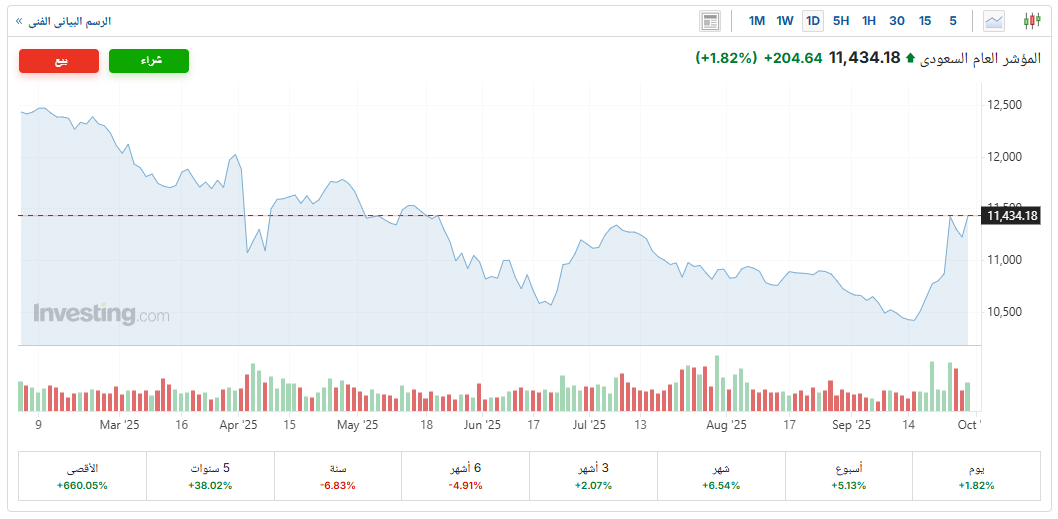Switch to area line chart icon
The image size is (1058, 519).
point(994,21)
